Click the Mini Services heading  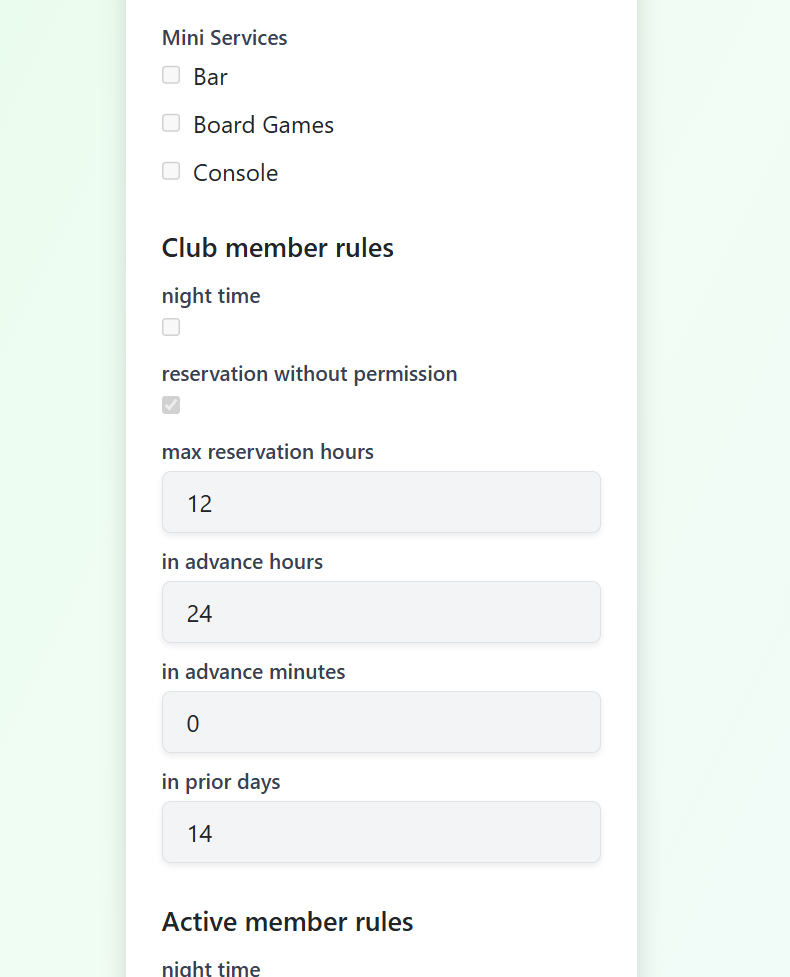pyautogui.click(x=224, y=38)
